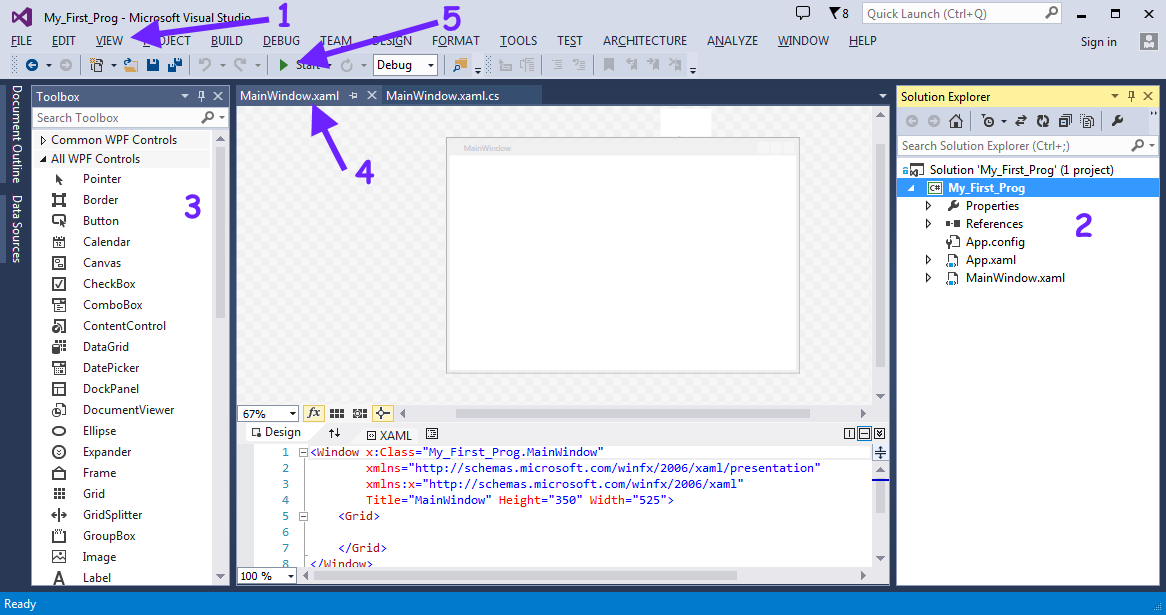Click Refresh in Solution Explorer toolbar
The image size is (1166, 615).
tap(1042, 121)
